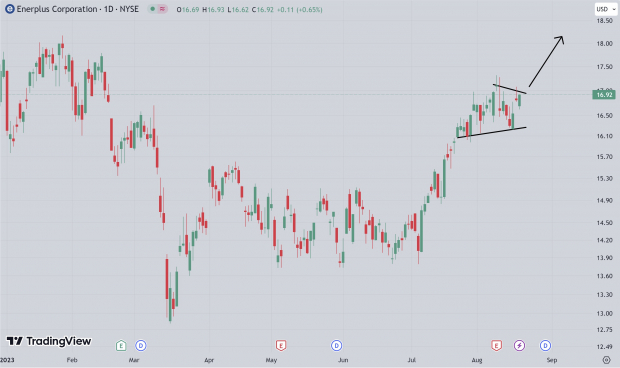
Task: Click the 18.50 price axis label
Action: tap(604, 21)
